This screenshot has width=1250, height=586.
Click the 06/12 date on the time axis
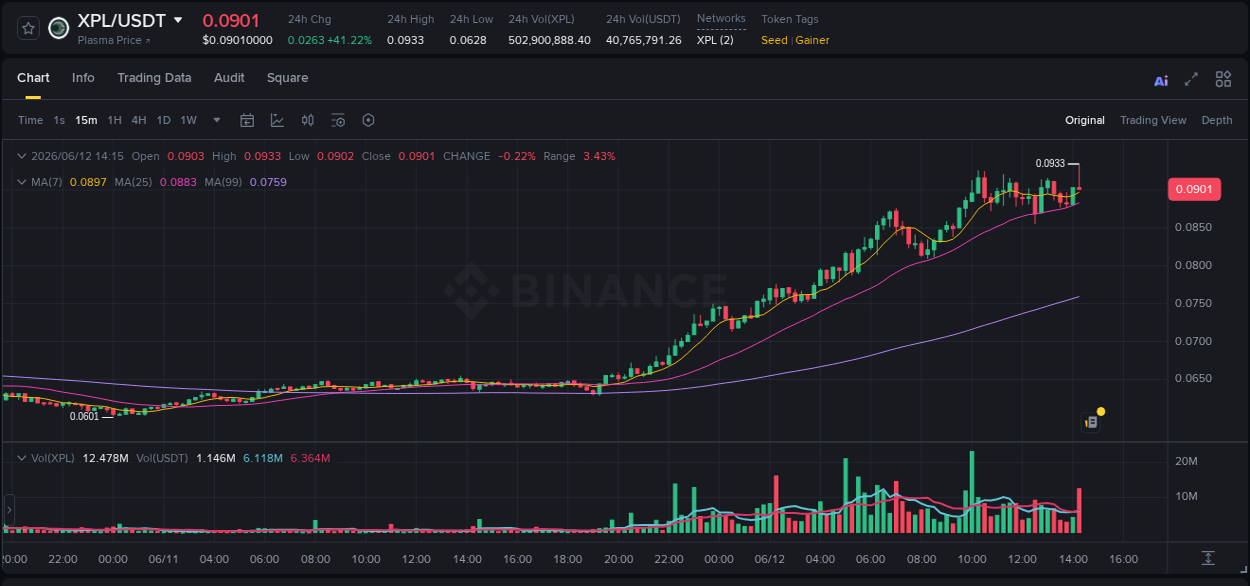[768, 558]
